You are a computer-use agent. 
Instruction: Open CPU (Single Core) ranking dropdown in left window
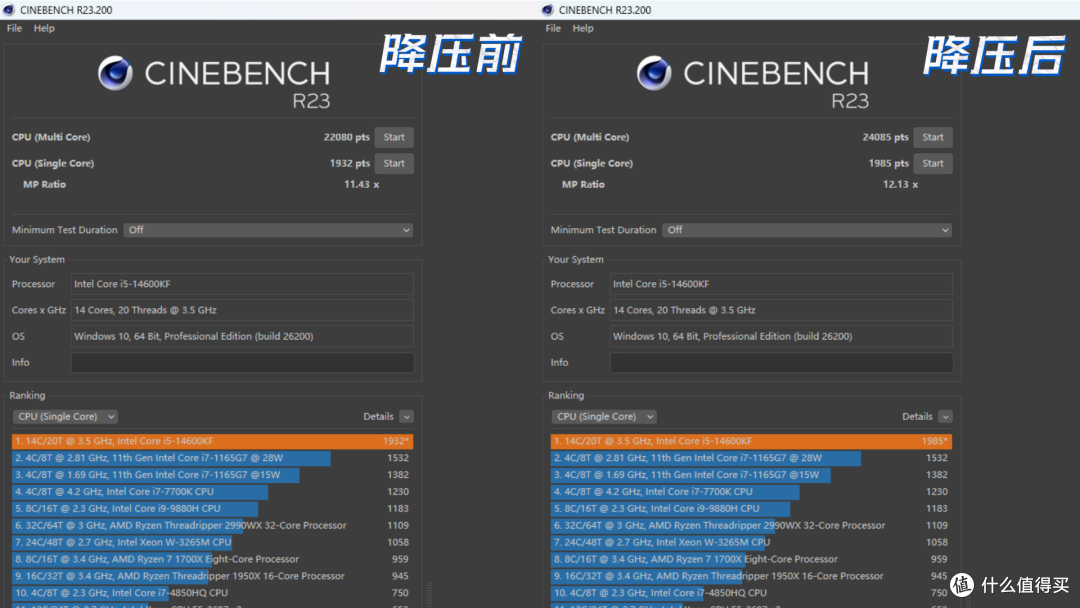click(x=65, y=417)
